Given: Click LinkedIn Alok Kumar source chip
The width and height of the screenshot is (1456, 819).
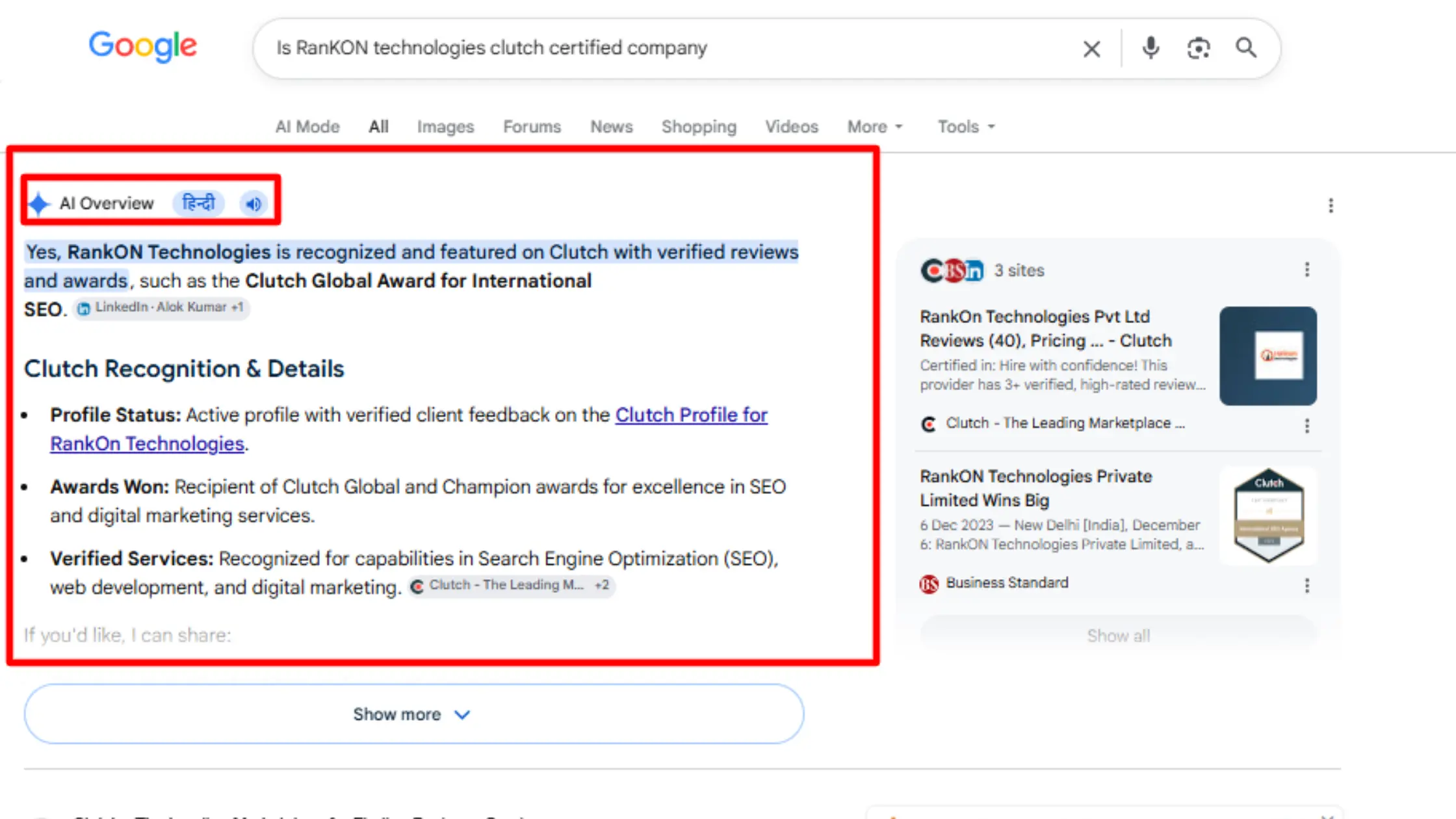Looking at the screenshot, I should point(161,307).
